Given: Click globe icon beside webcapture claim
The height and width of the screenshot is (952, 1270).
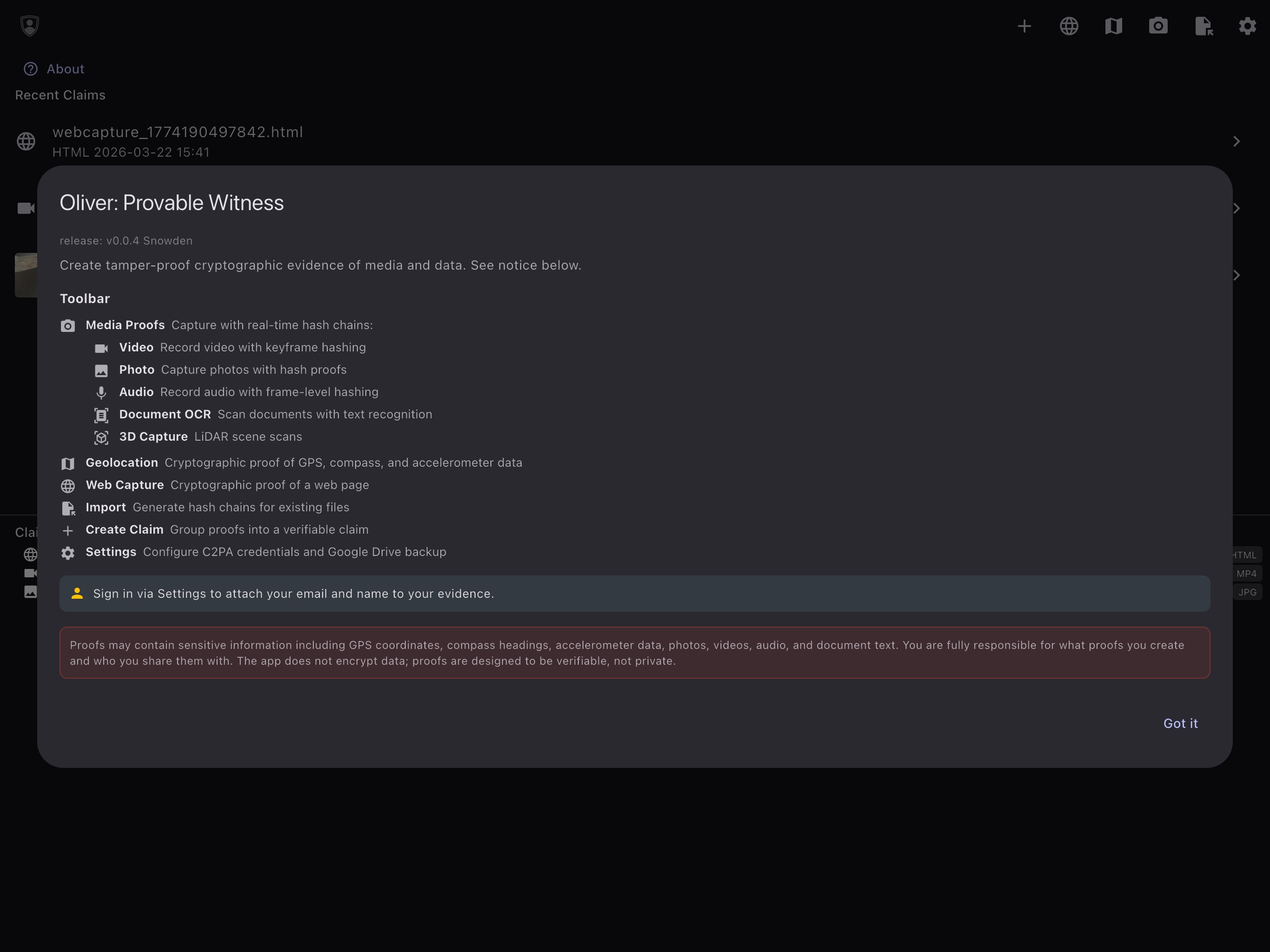Looking at the screenshot, I should [x=26, y=141].
